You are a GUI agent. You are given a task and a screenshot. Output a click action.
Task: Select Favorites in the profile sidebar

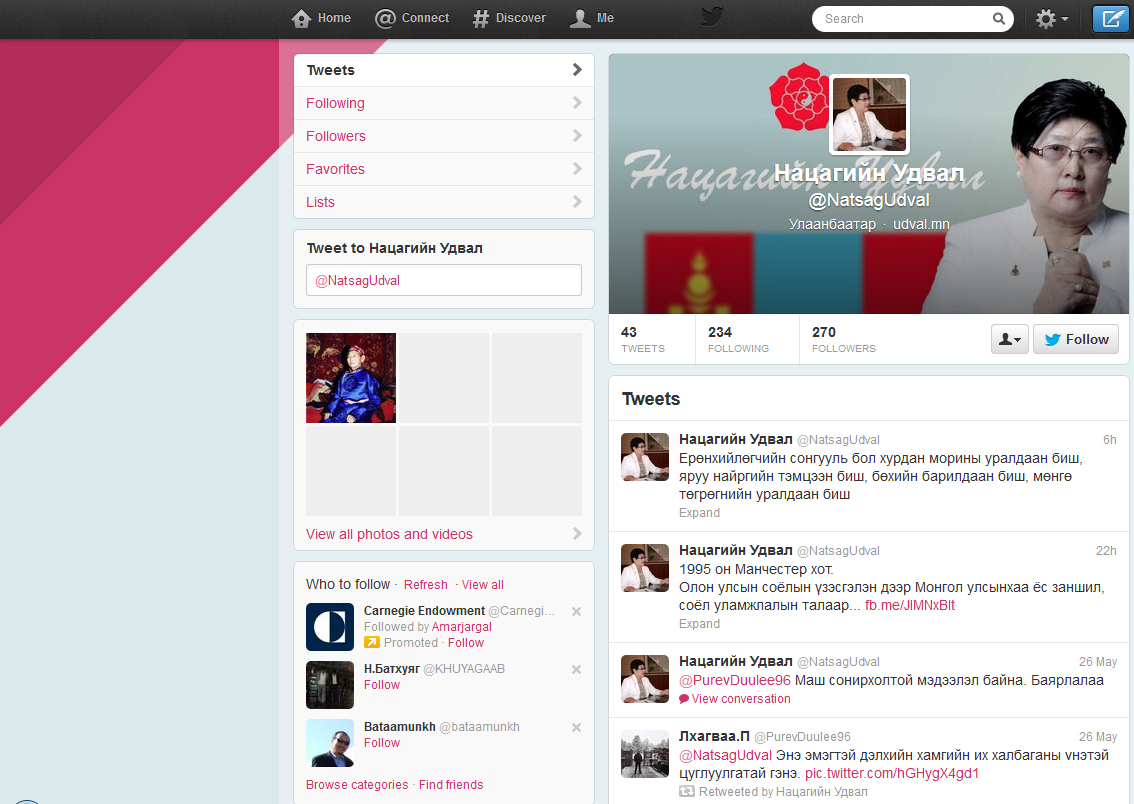point(335,169)
